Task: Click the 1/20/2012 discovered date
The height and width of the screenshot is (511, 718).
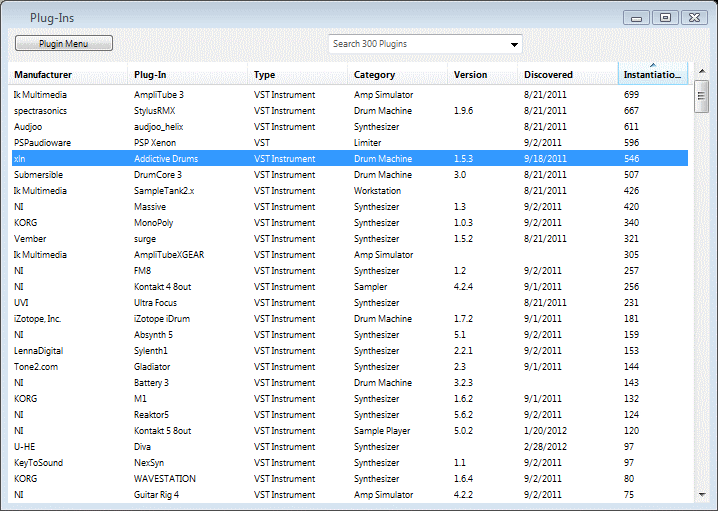Action: point(545,431)
